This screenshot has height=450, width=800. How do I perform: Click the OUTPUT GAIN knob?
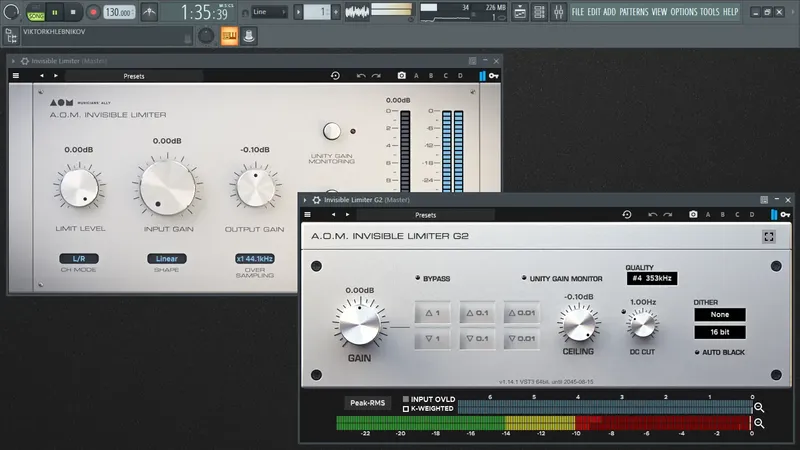(x=256, y=189)
